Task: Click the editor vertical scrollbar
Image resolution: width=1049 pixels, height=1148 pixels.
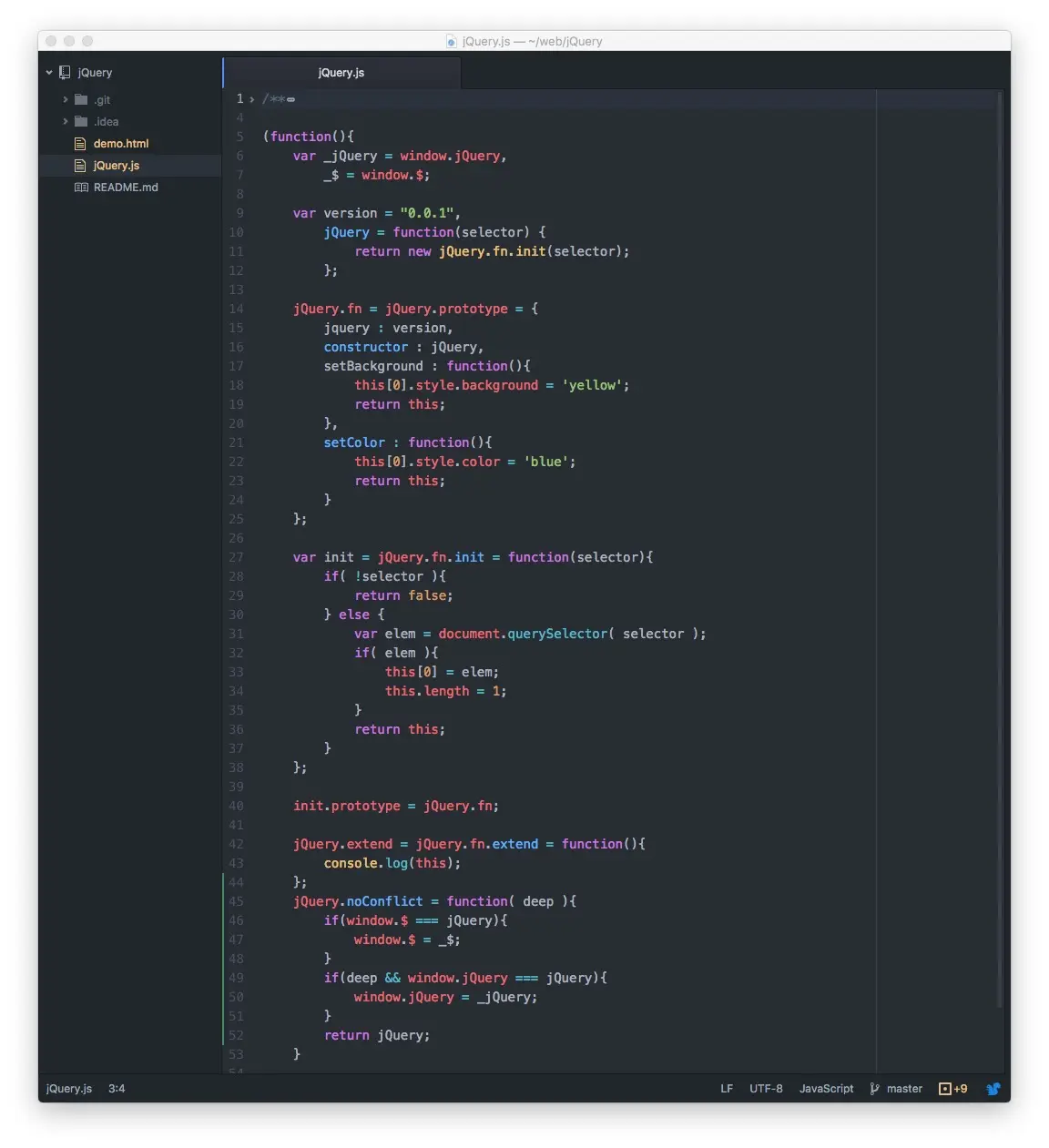Action: click(999, 549)
